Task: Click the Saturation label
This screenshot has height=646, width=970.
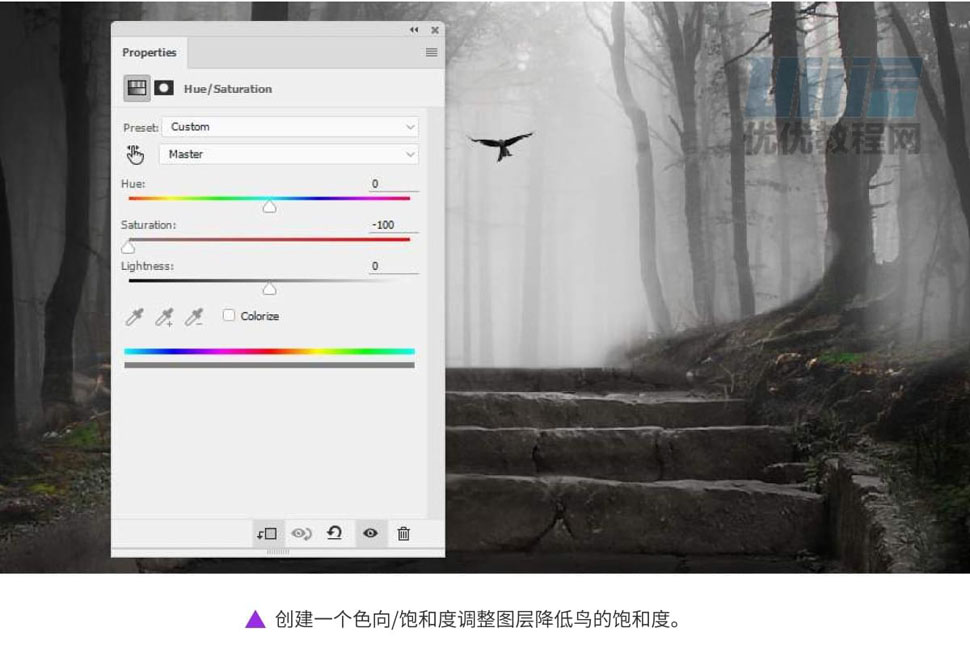Action: [x=148, y=225]
